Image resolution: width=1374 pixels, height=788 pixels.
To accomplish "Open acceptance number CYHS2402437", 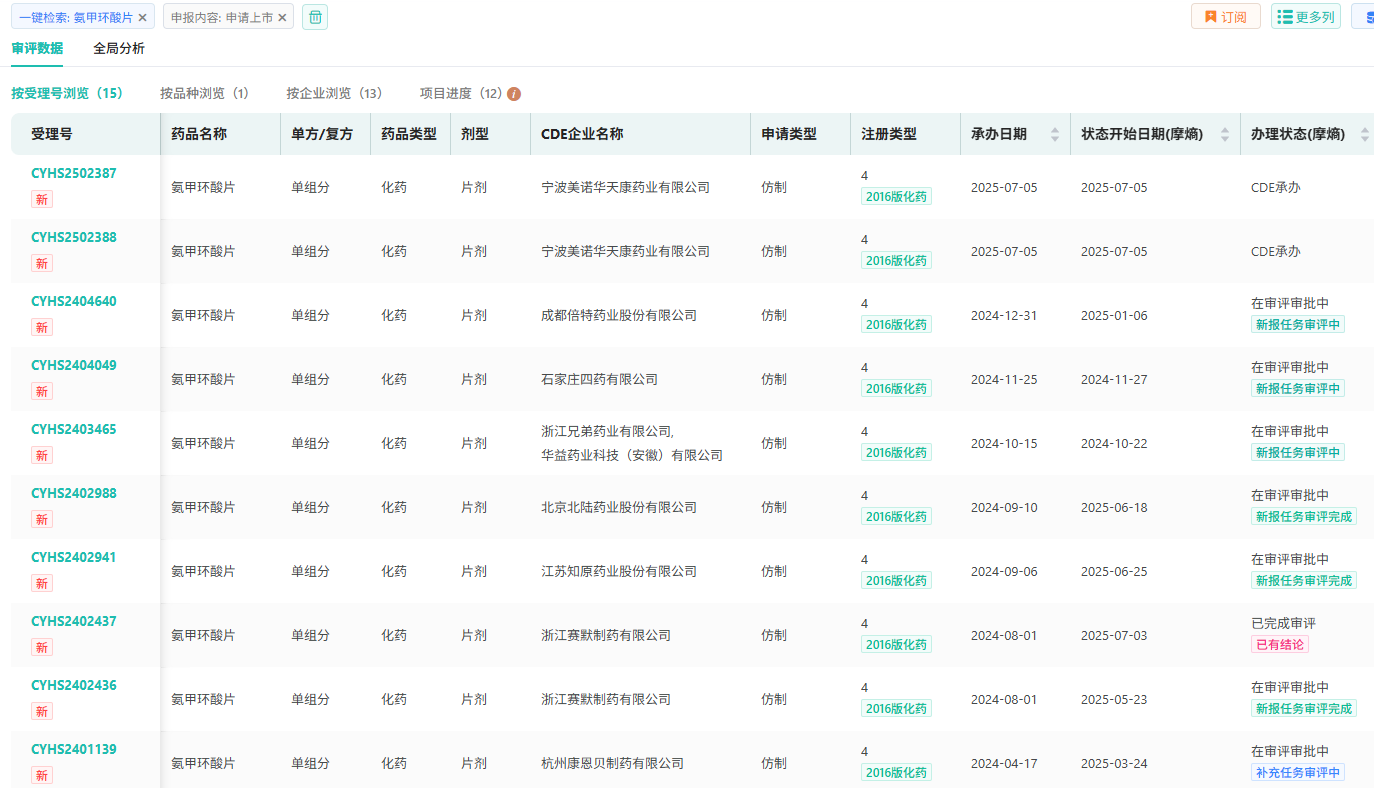I will click(74, 621).
